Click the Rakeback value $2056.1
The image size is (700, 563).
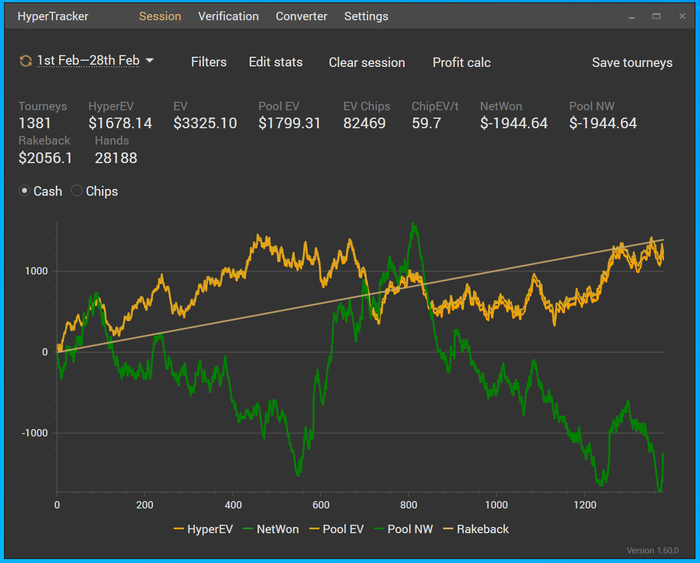[45, 158]
